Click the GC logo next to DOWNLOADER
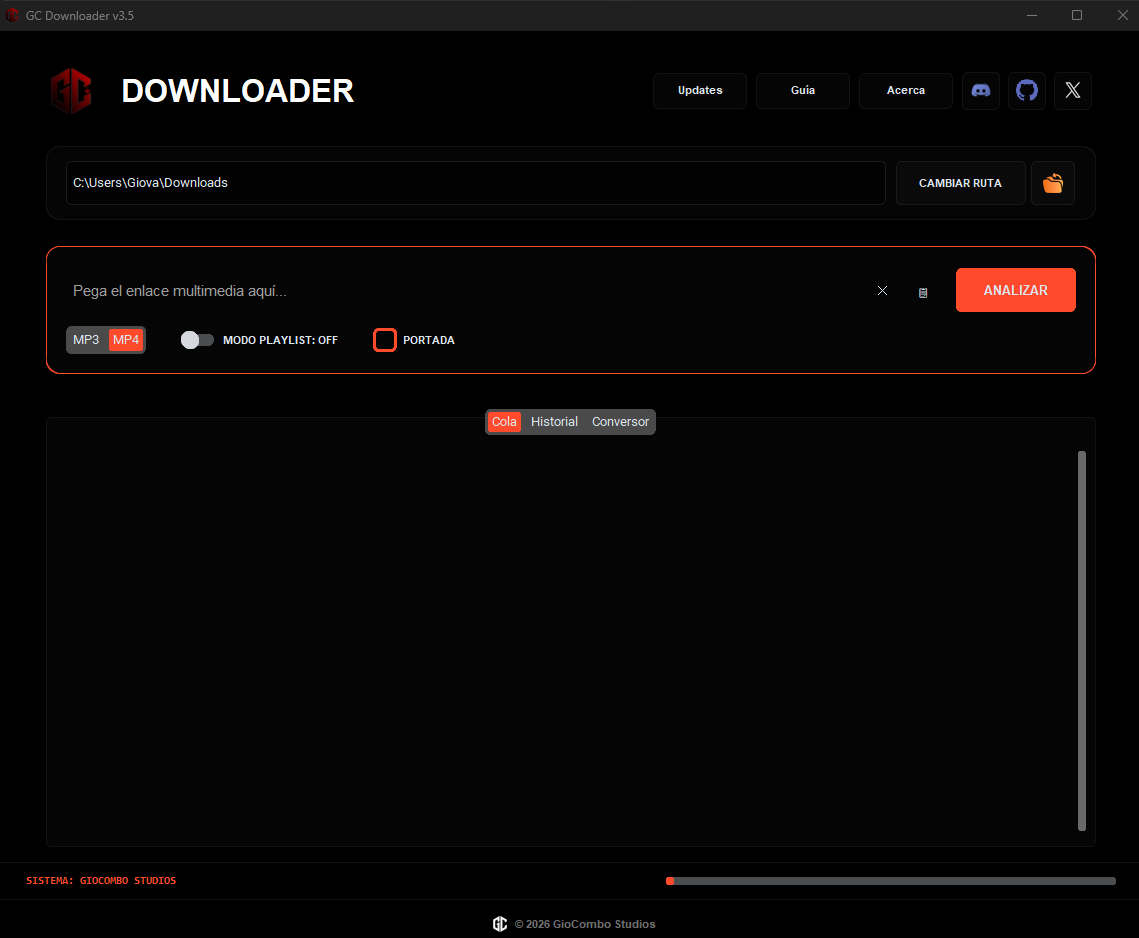Image resolution: width=1139 pixels, height=938 pixels. pyautogui.click(x=71, y=91)
